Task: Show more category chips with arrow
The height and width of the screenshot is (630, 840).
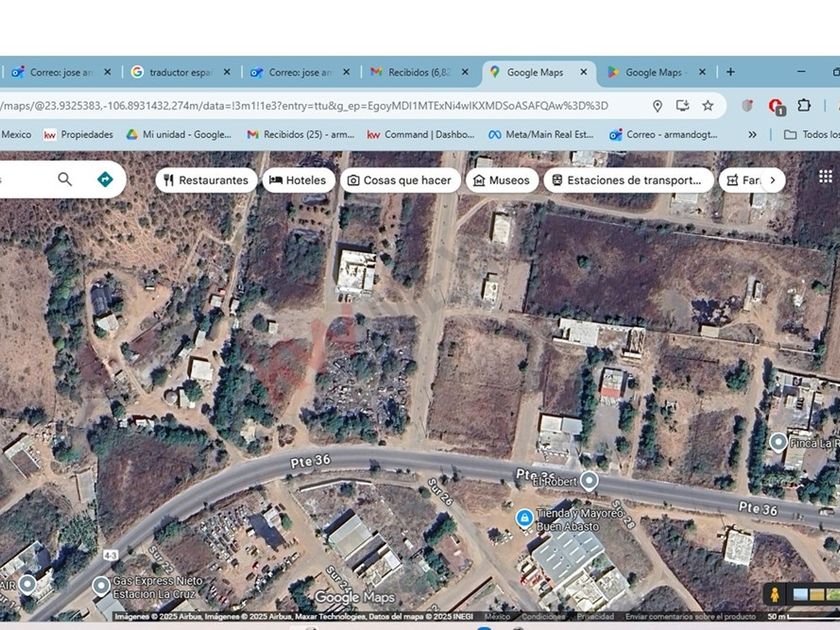Action: tap(772, 180)
